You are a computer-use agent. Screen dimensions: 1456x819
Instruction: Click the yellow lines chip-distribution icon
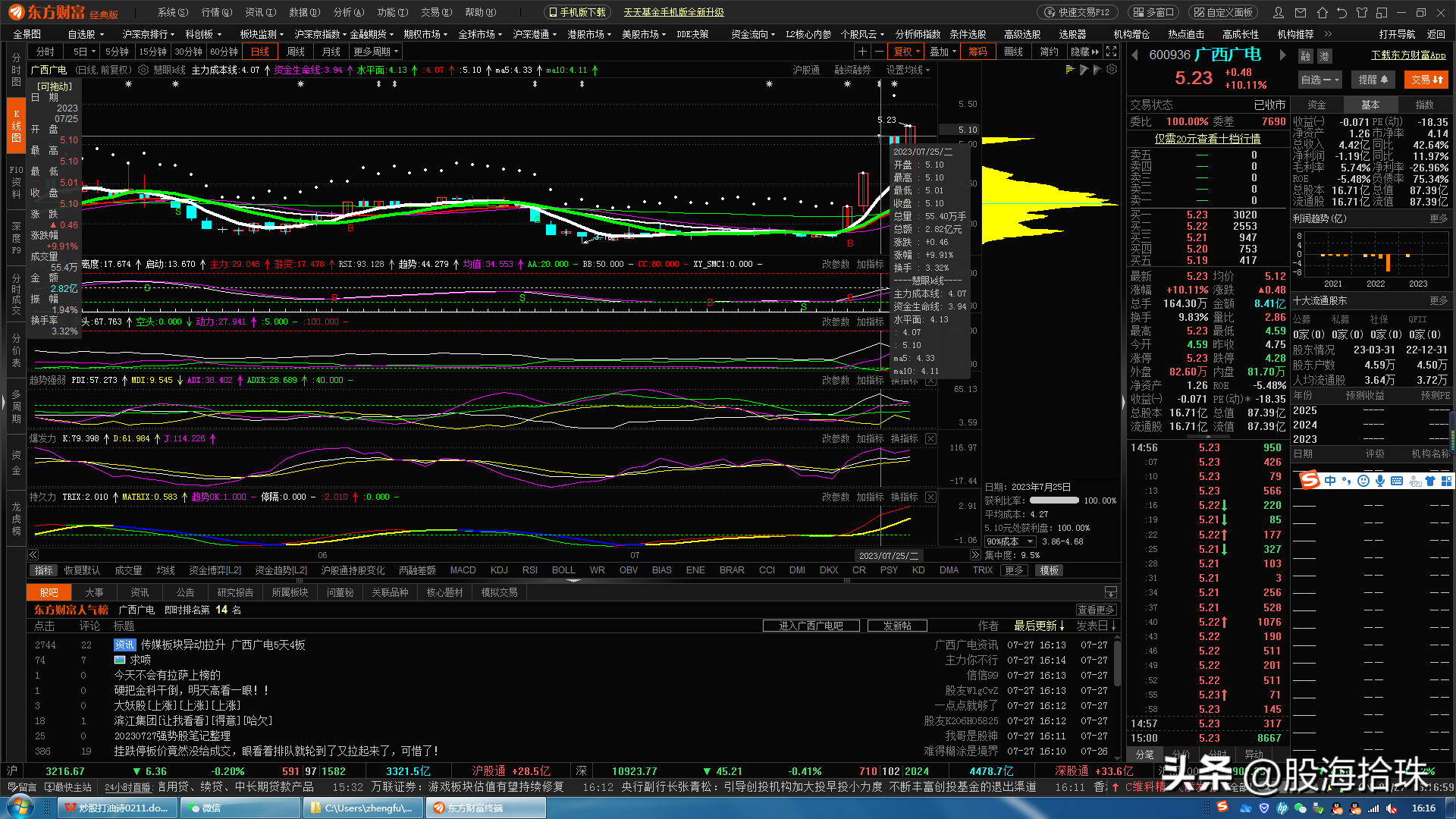[x=1070, y=70]
